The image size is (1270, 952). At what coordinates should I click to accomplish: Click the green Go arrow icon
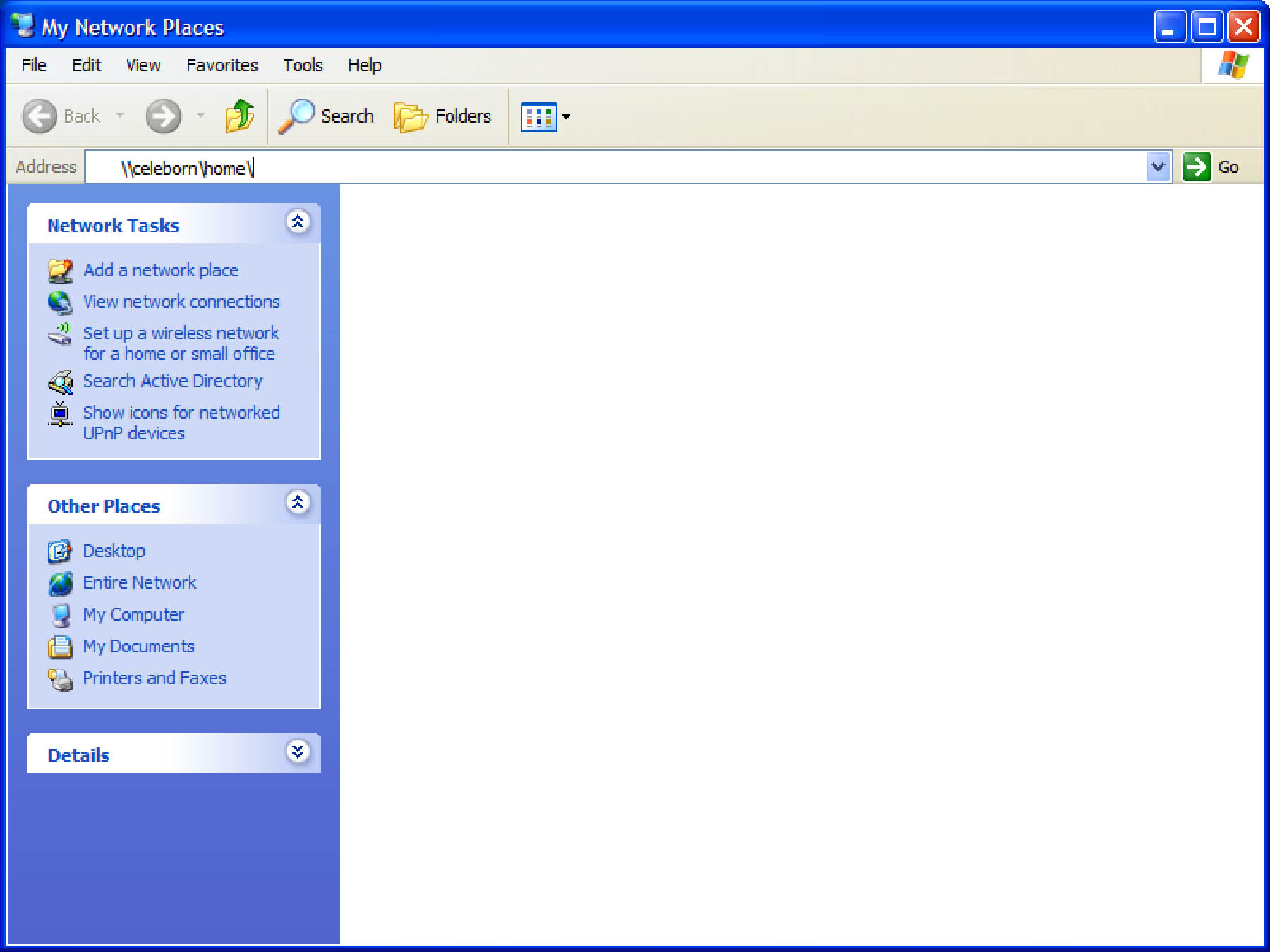1196,167
